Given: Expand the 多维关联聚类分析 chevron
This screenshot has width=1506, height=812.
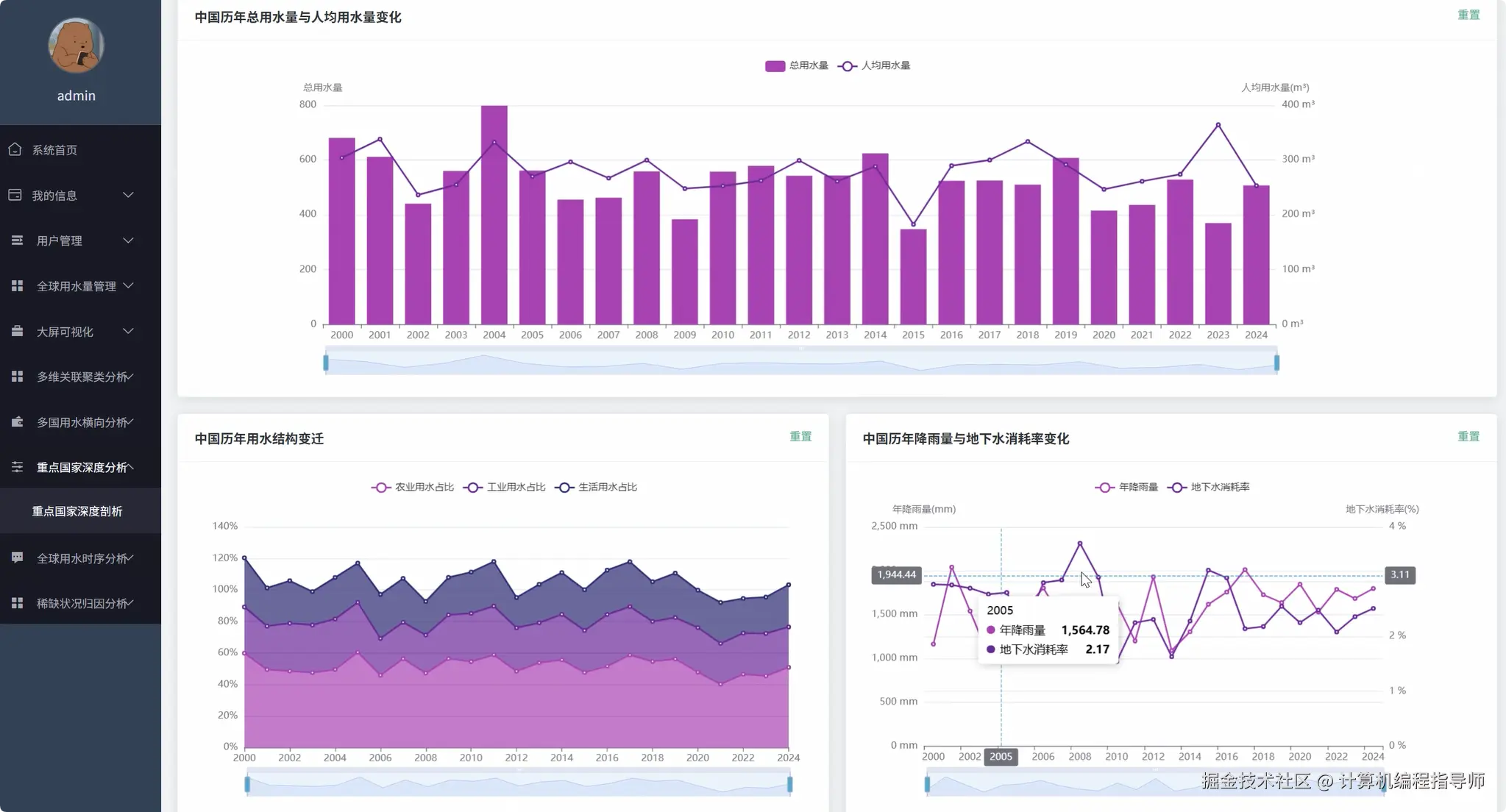Looking at the screenshot, I should coord(130,377).
